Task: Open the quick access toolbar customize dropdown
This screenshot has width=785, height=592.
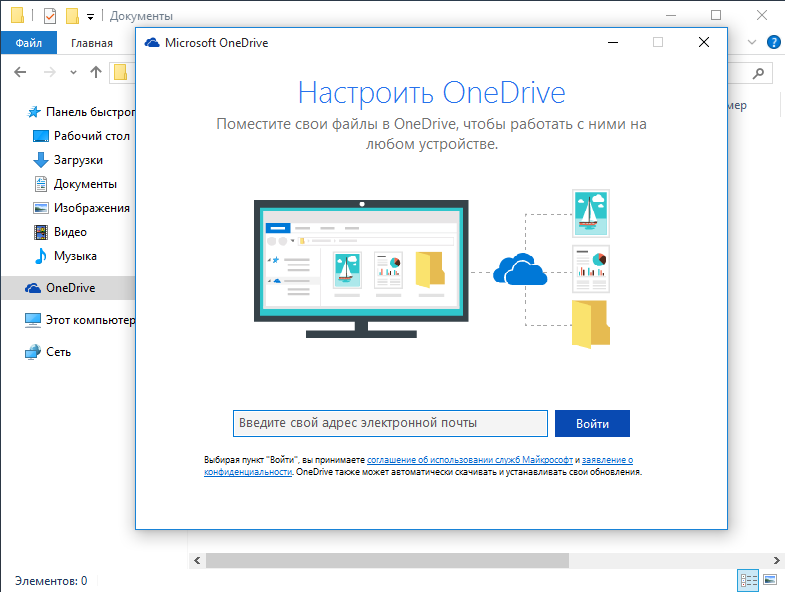Action: 90,17
